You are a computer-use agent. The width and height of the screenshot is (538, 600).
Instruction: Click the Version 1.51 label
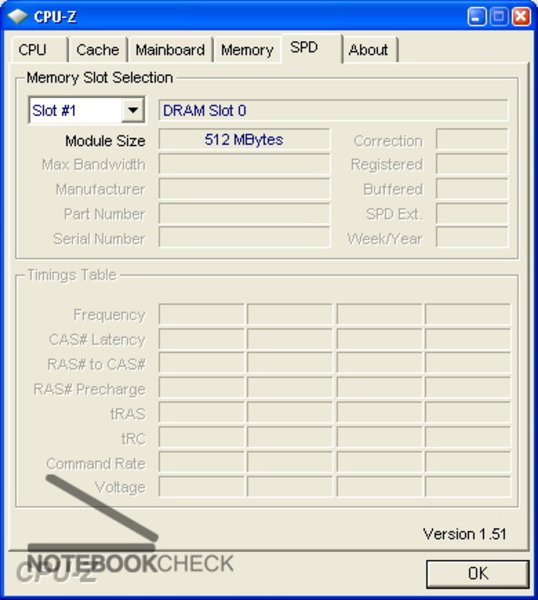tap(465, 534)
